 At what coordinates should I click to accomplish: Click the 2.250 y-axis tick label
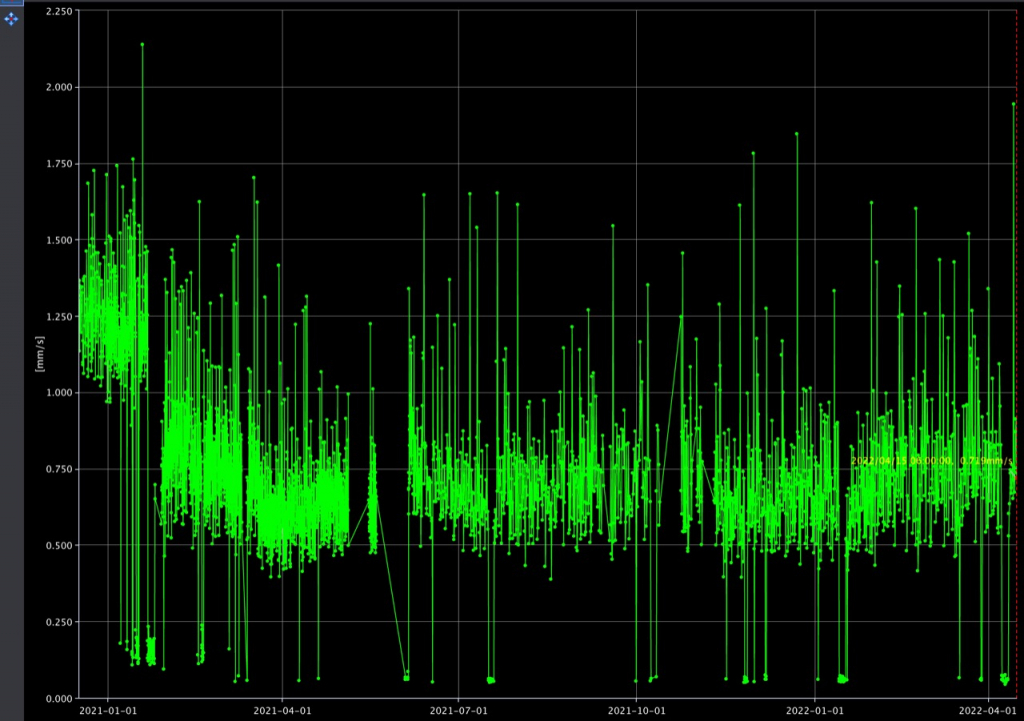point(57,11)
